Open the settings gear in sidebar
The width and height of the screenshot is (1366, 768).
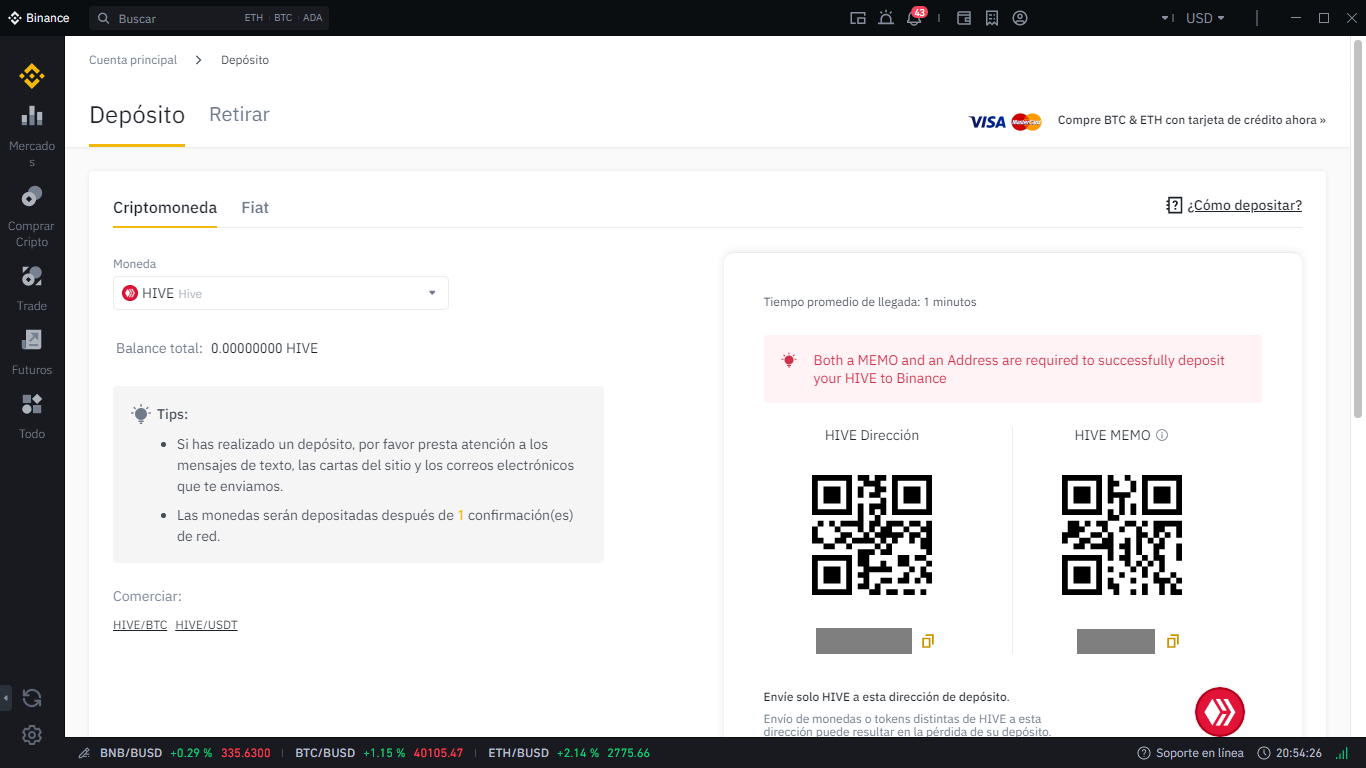point(32,735)
